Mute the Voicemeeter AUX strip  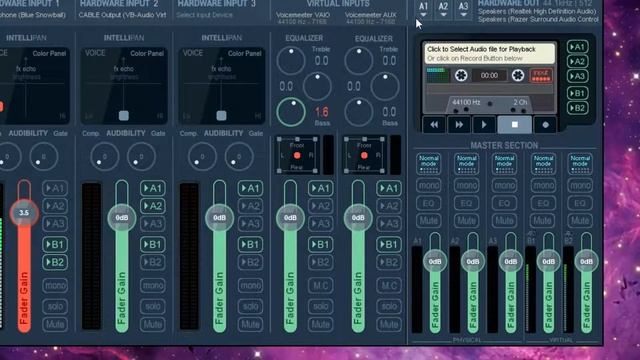[389, 324]
